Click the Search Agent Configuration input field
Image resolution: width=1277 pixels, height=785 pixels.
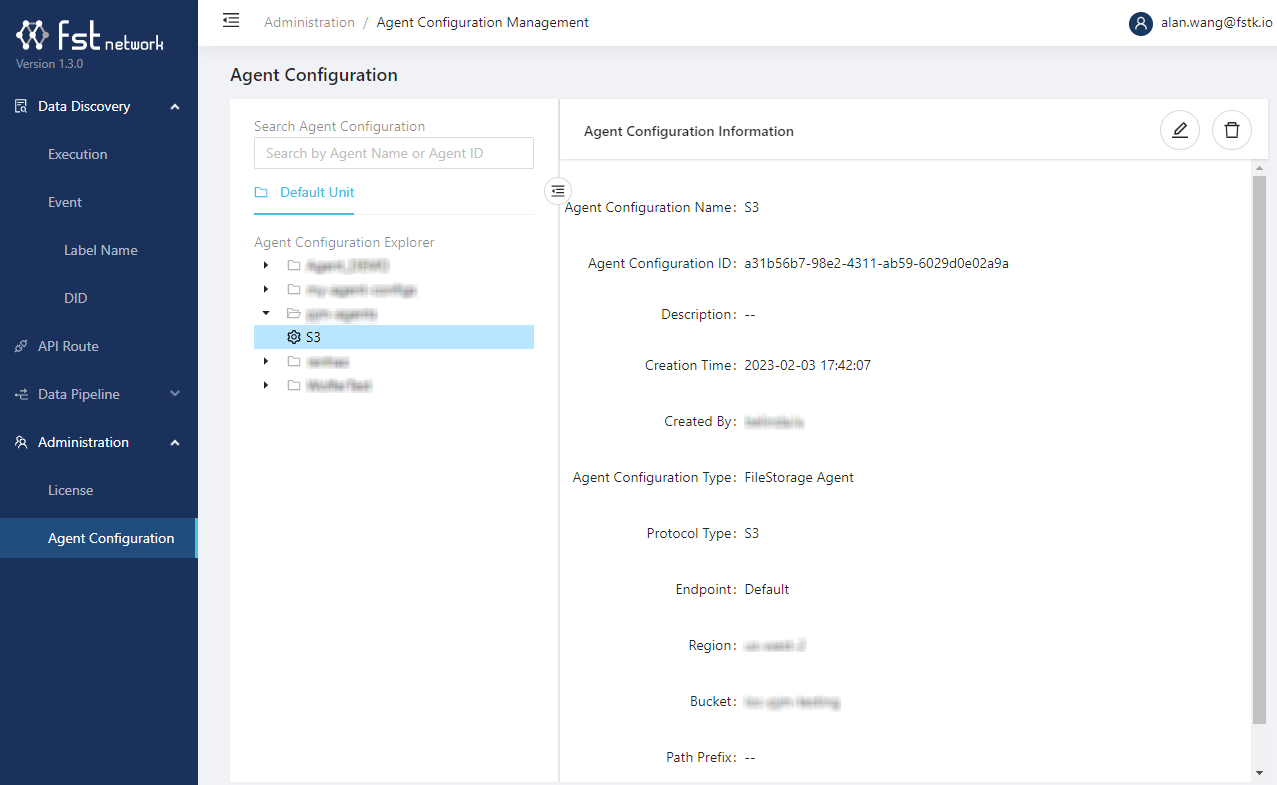tap(394, 153)
